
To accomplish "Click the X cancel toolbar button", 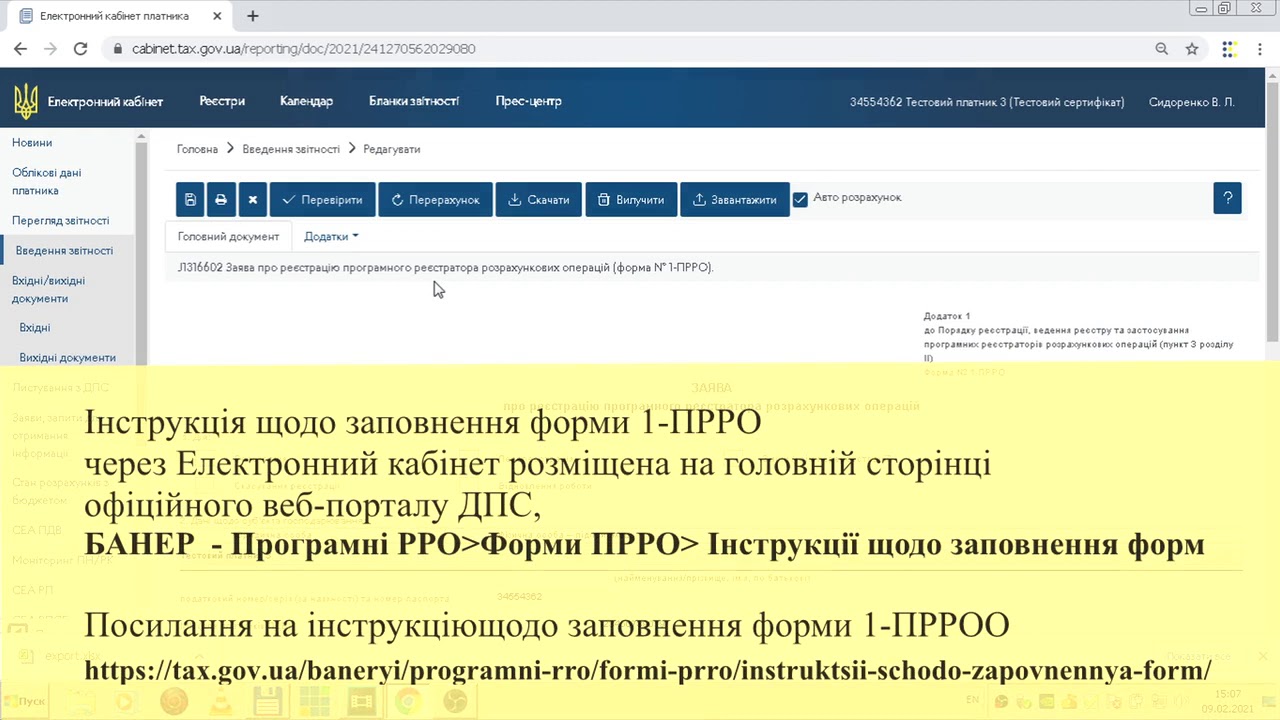I will [252, 199].
